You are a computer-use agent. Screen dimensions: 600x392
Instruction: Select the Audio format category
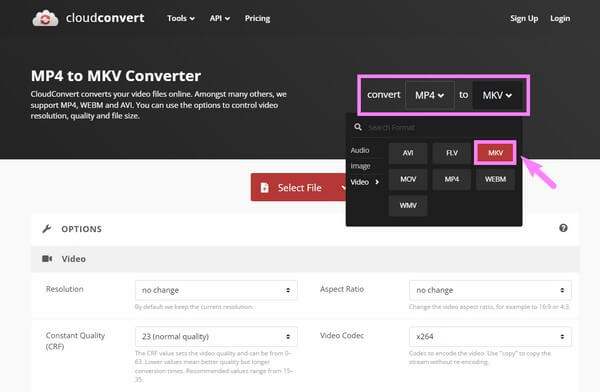[x=360, y=150]
